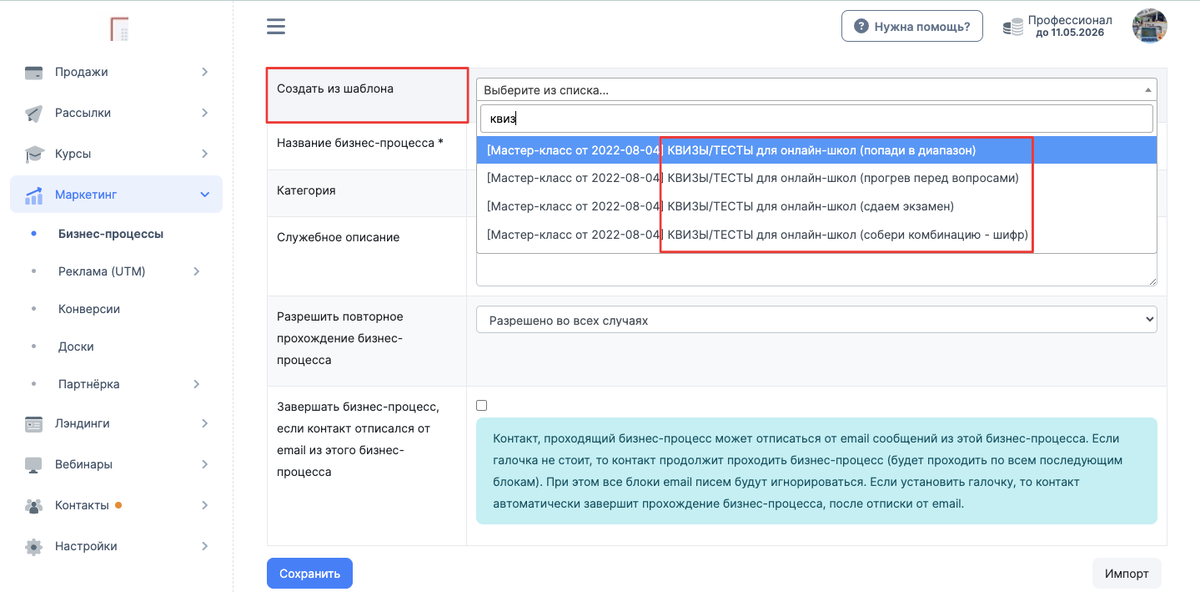
Task: Click the Рассылки paper plane icon
Action: point(34,113)
